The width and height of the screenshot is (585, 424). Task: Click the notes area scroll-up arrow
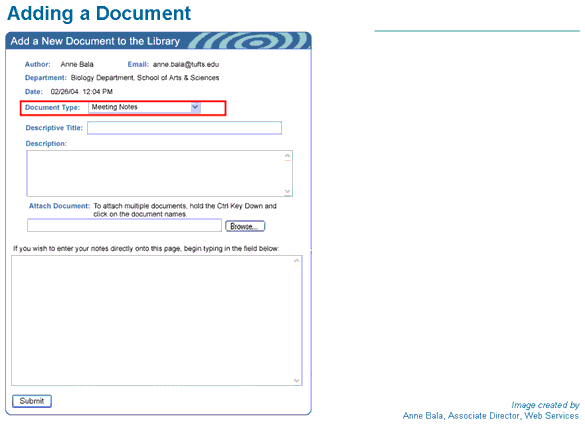click(x=297, y=261)
